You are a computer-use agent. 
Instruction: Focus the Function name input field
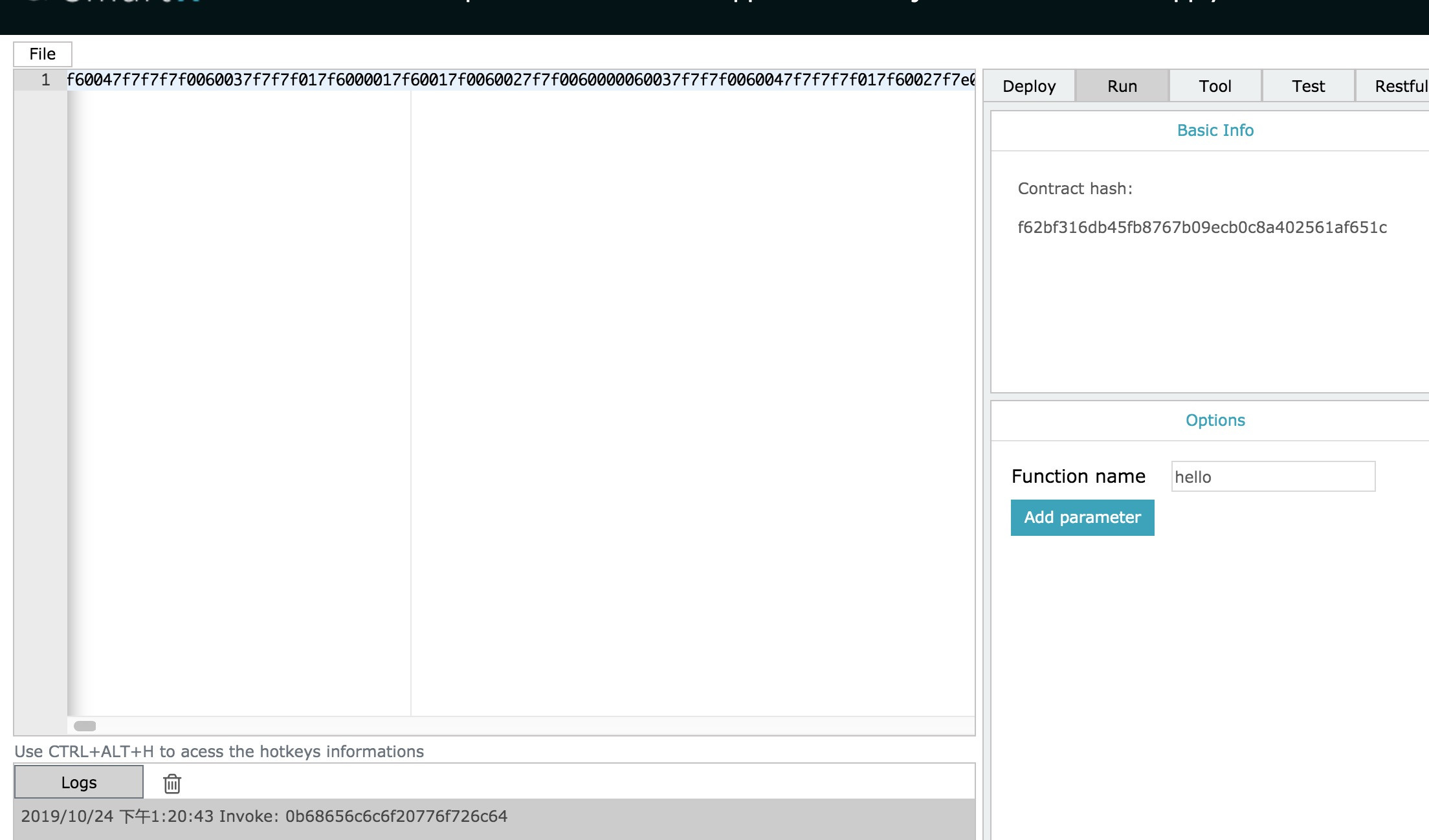click(x=1272, y=477)
